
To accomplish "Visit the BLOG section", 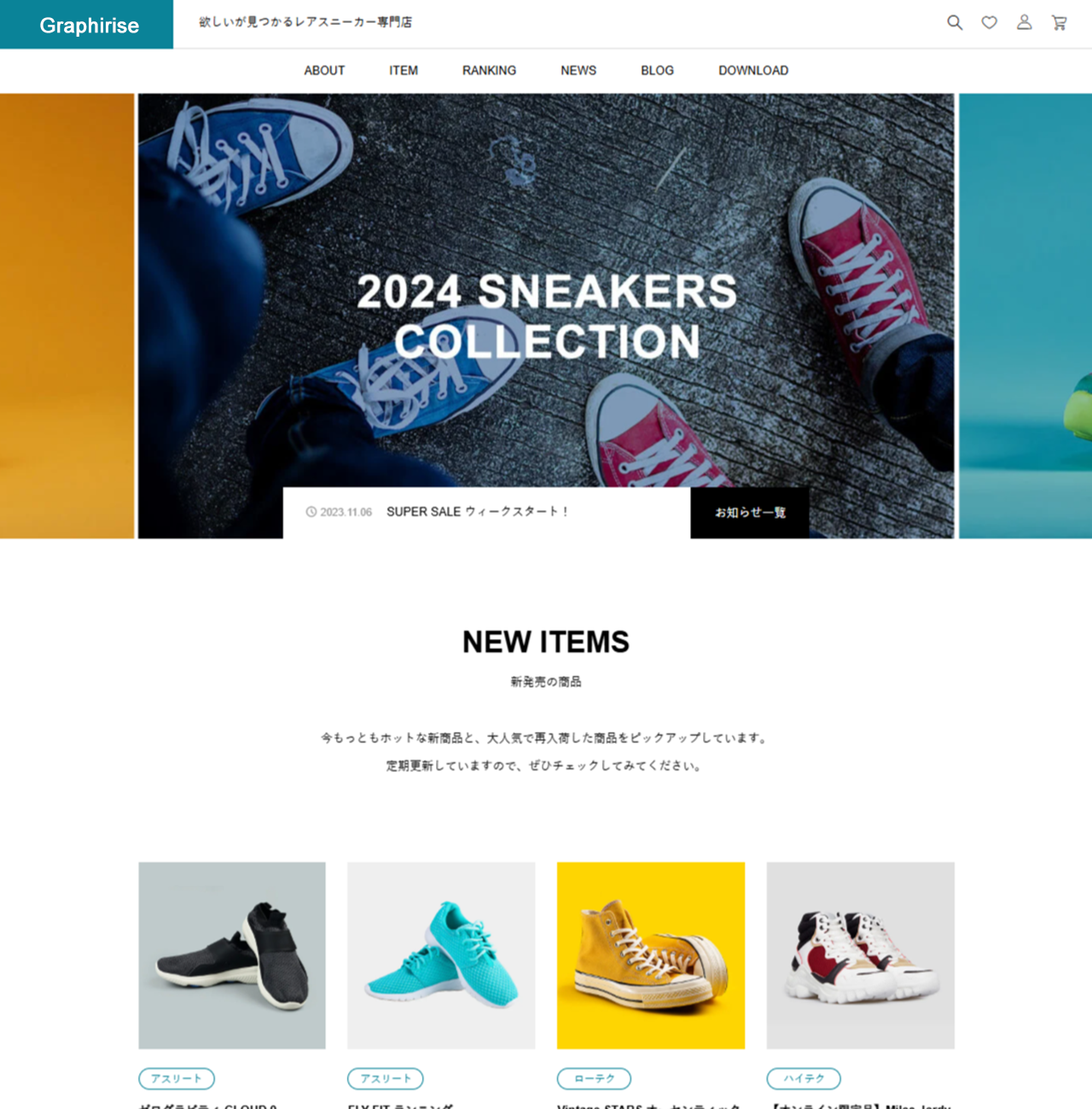I will (657, 71).
